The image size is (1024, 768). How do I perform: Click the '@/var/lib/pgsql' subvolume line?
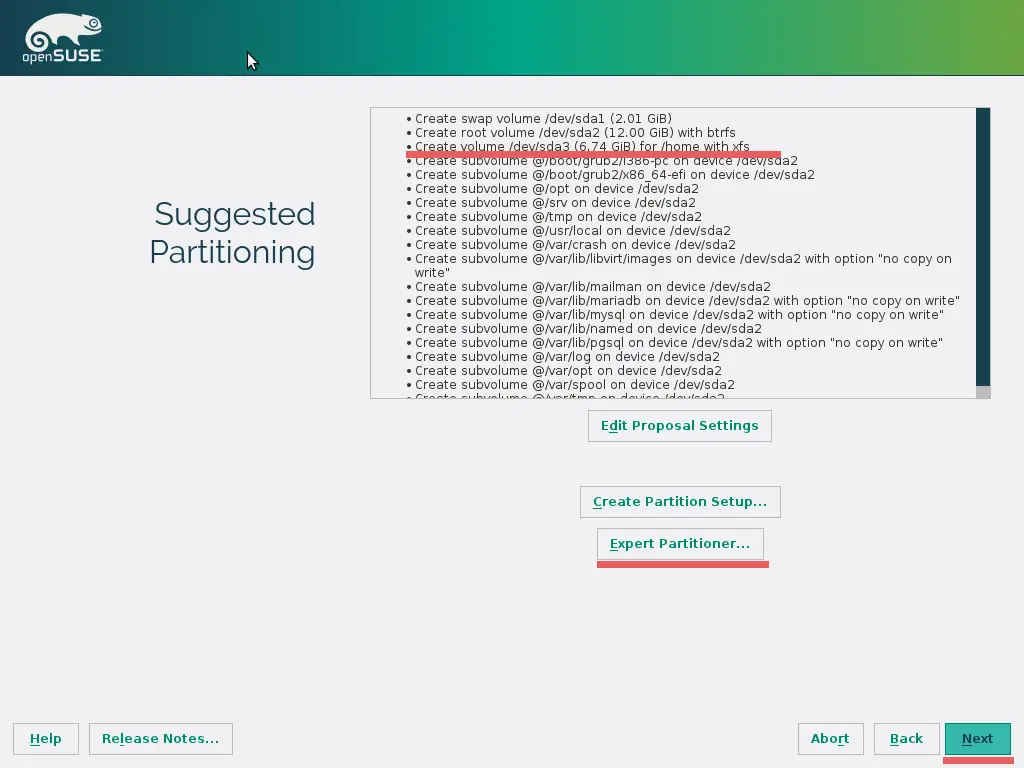click(x=679, y=343)
